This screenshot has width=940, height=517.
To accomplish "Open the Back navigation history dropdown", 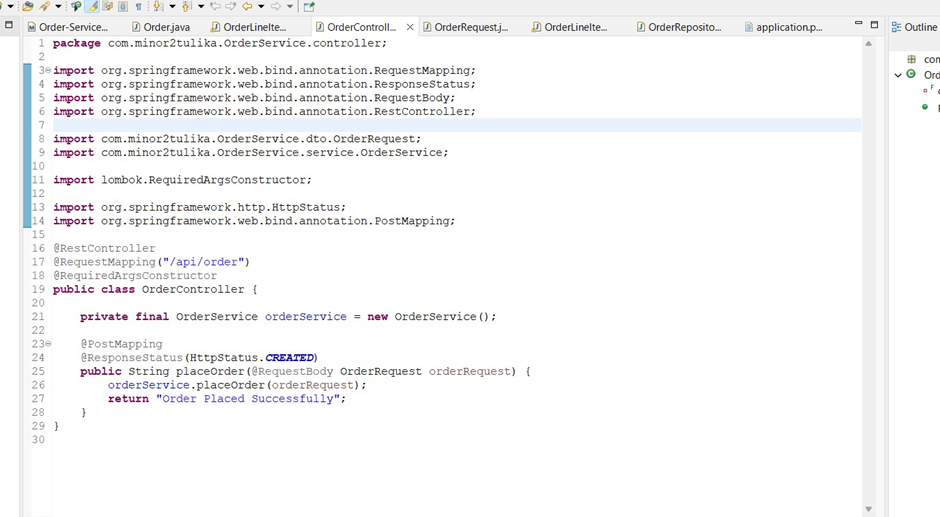I will click(261, 7).
